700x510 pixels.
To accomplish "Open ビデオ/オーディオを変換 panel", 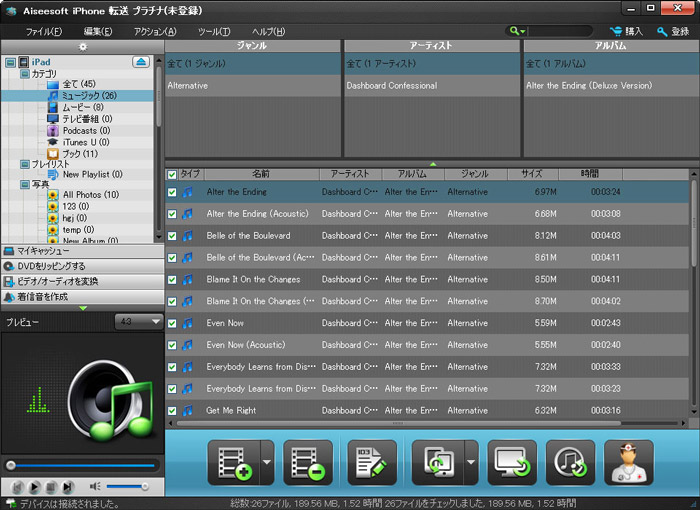I will point(83,281).
